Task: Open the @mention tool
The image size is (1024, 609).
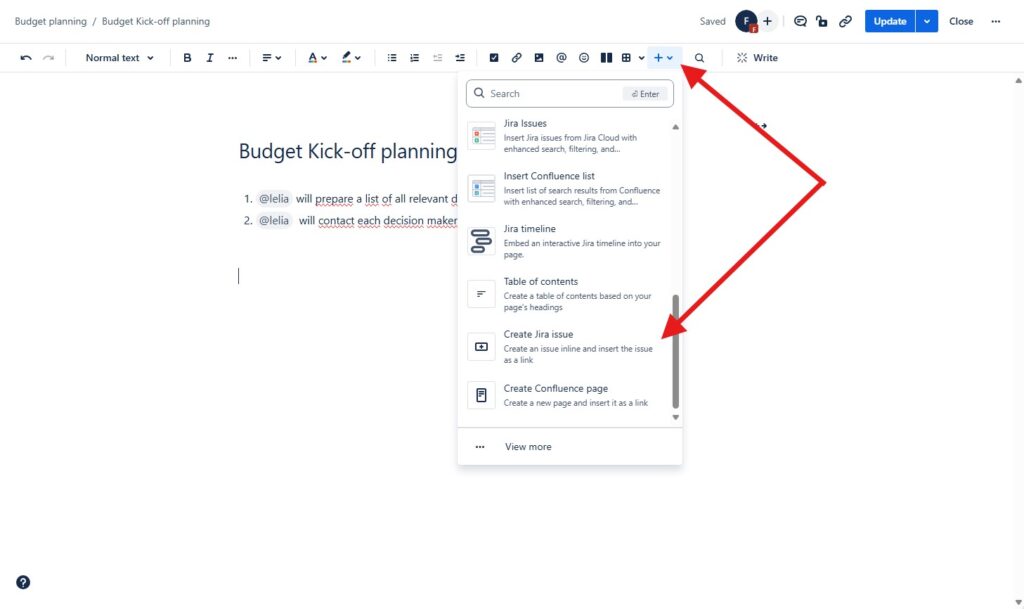Action: pyautogui.click(x=561, y=57)
